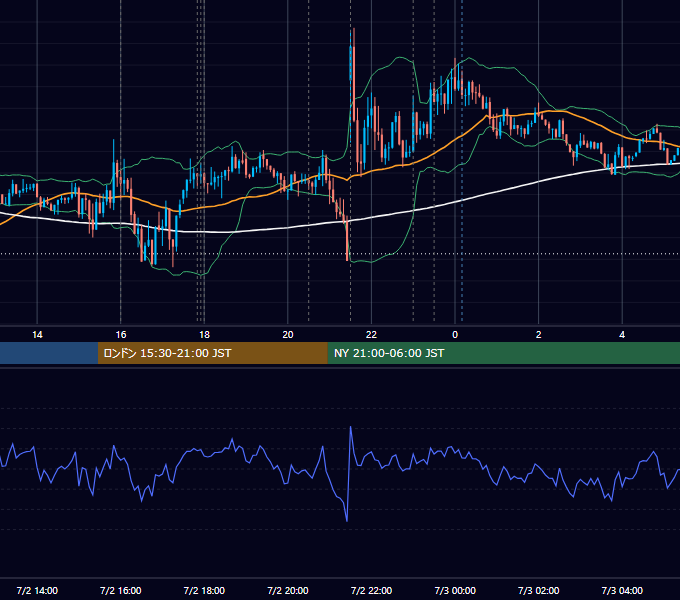Screen dimensions: 680x600
Task: Click the "0" midnight label on chart axis
Action: click(455, 335)
